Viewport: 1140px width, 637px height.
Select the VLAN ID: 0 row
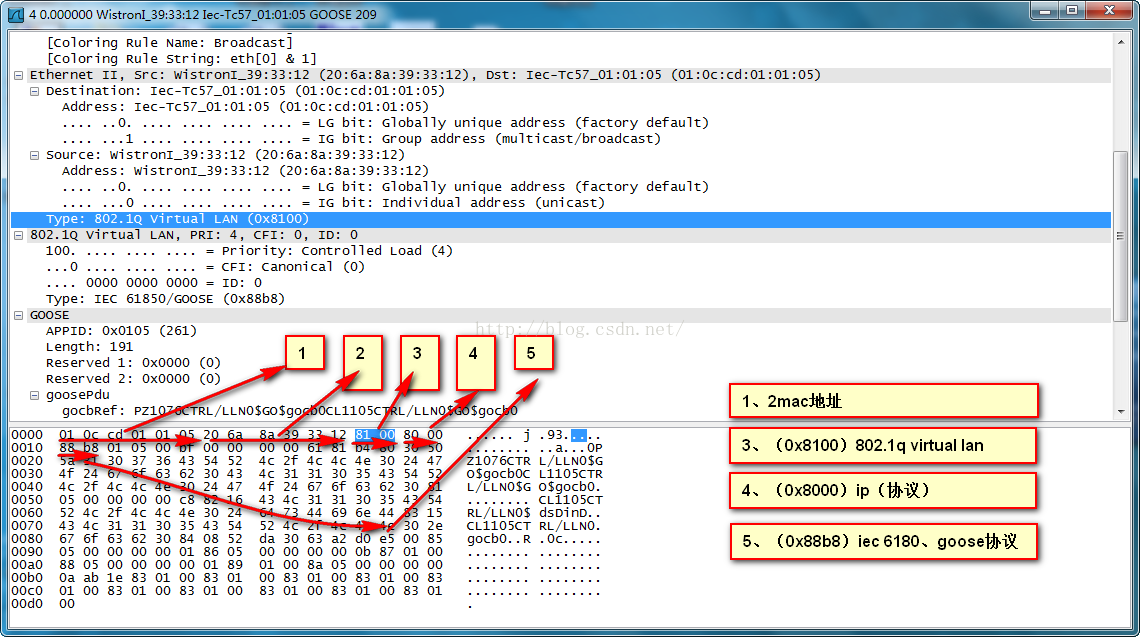pyautogui.click(x=153, y=283)
